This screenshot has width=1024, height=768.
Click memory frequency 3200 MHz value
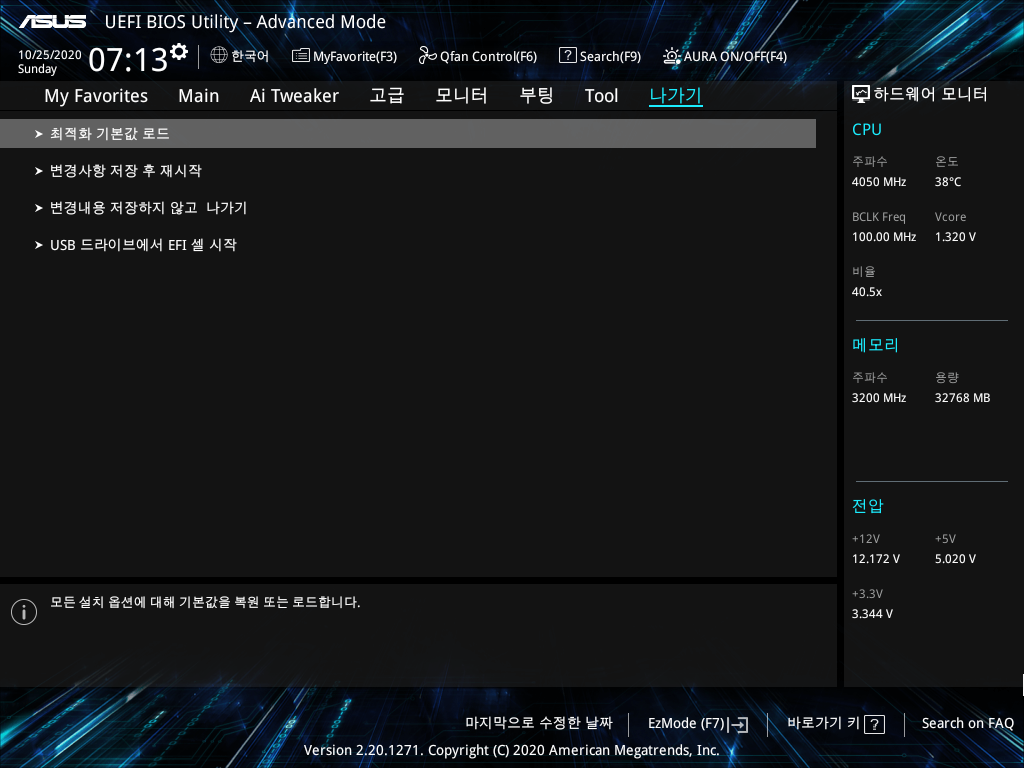878,398
